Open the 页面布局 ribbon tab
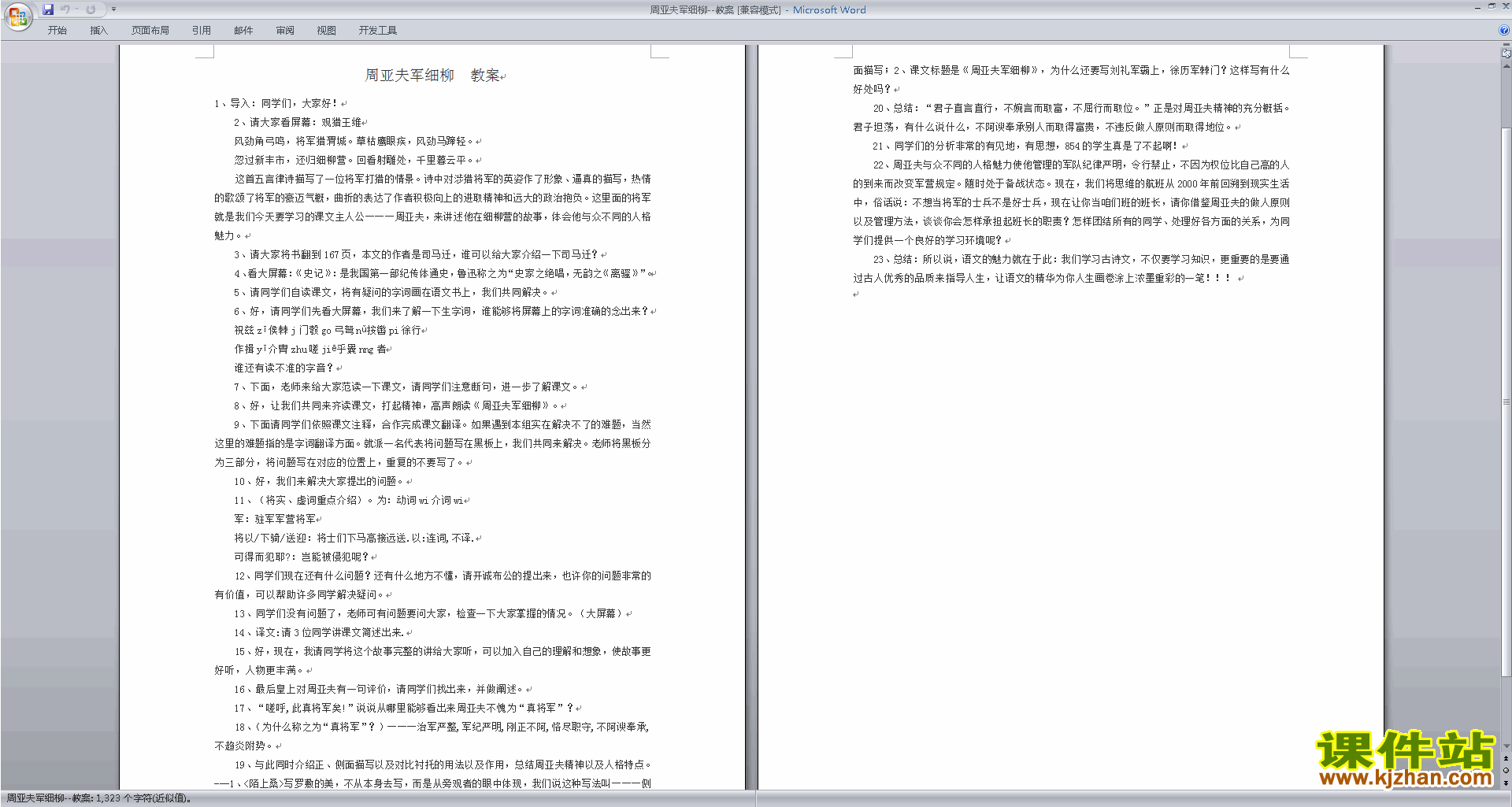This screenshot has height=807, width=1512. pyautogui.click(x=150, y=31)
